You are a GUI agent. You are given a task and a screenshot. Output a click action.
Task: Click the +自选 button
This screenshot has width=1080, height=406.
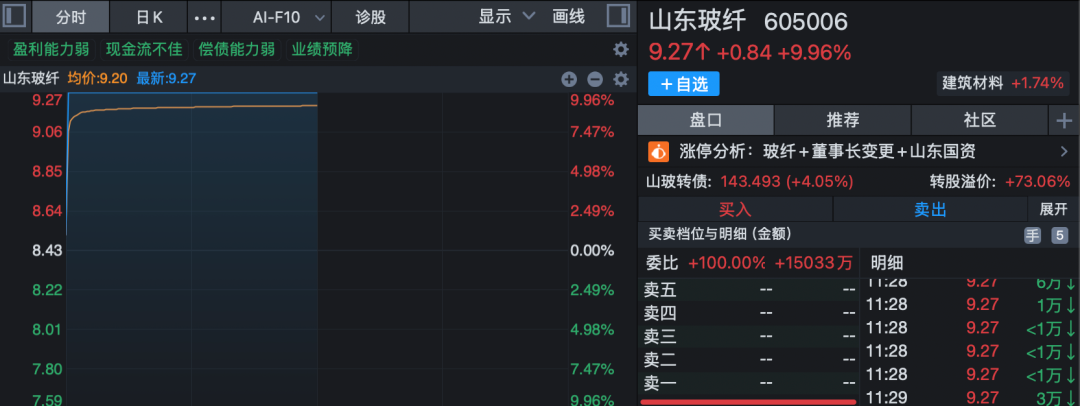[x=683, y=84]
